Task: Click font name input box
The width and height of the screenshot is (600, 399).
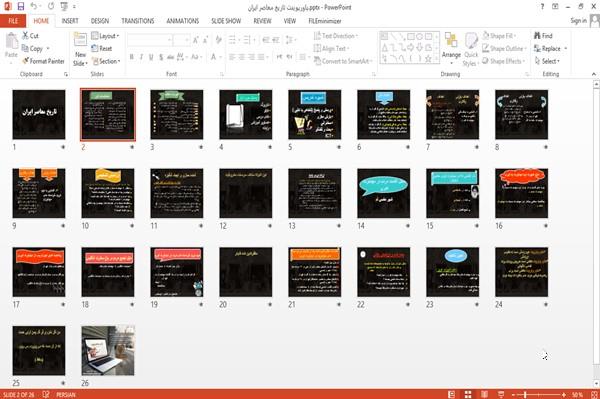Action: (149, 40)
